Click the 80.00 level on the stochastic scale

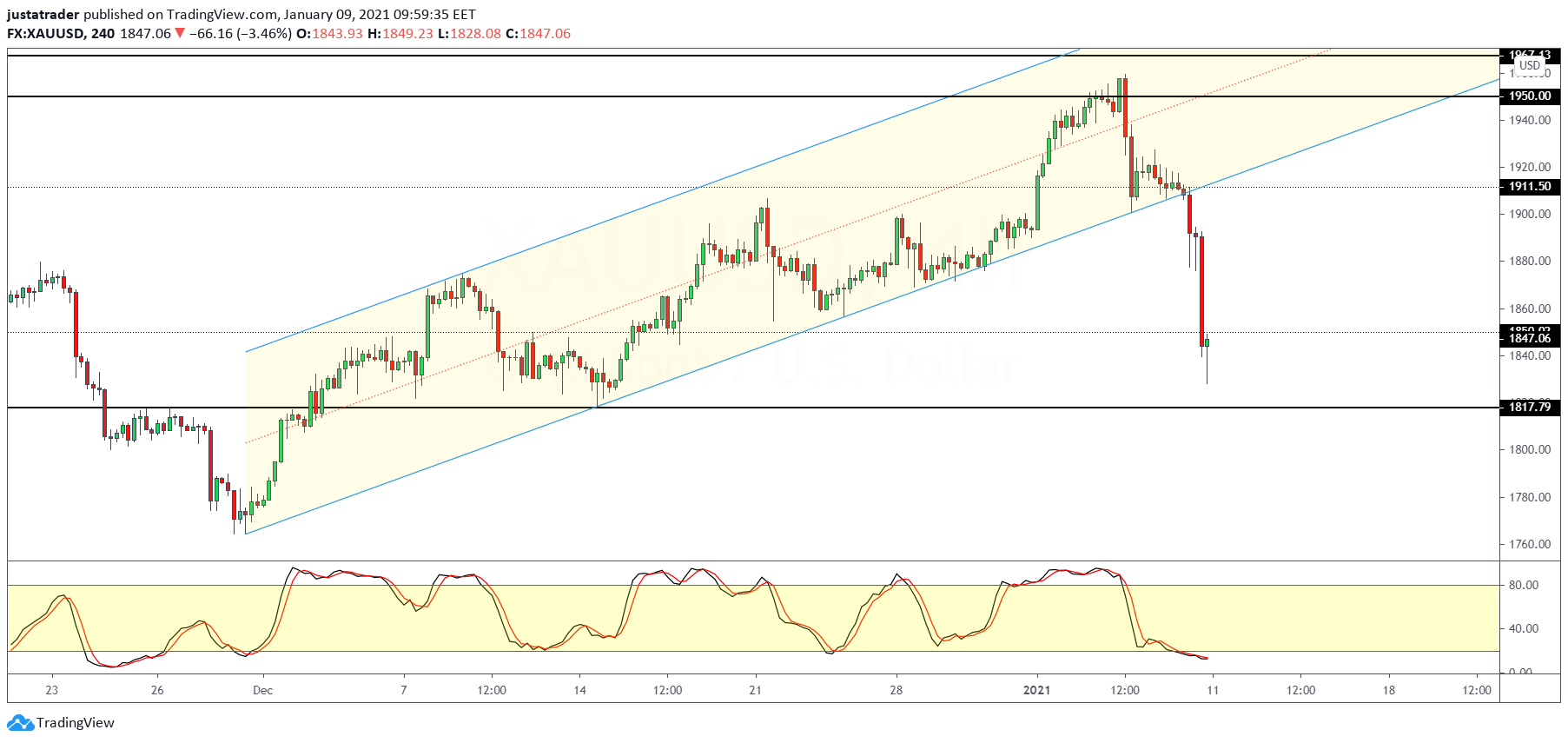tap(1524, 586)
